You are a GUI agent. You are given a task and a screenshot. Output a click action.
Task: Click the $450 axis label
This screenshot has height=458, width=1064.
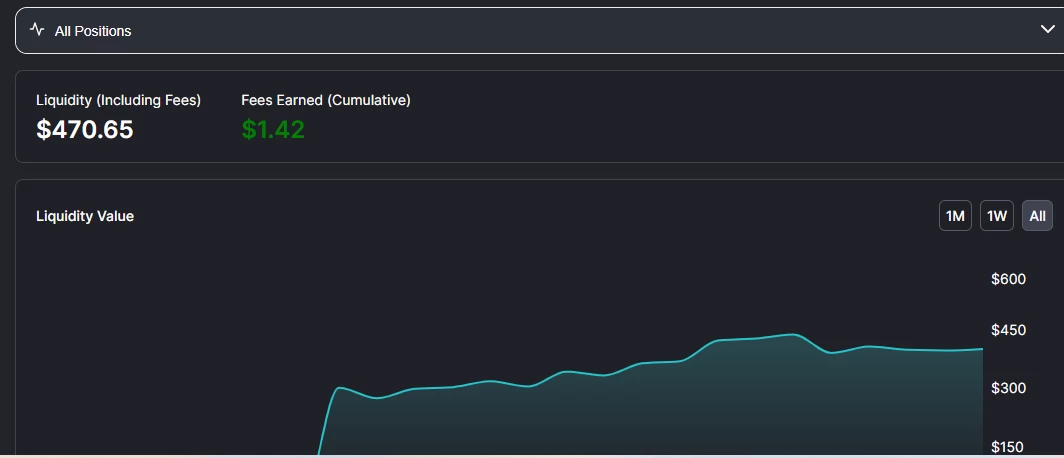click(x=1008, y=330)
